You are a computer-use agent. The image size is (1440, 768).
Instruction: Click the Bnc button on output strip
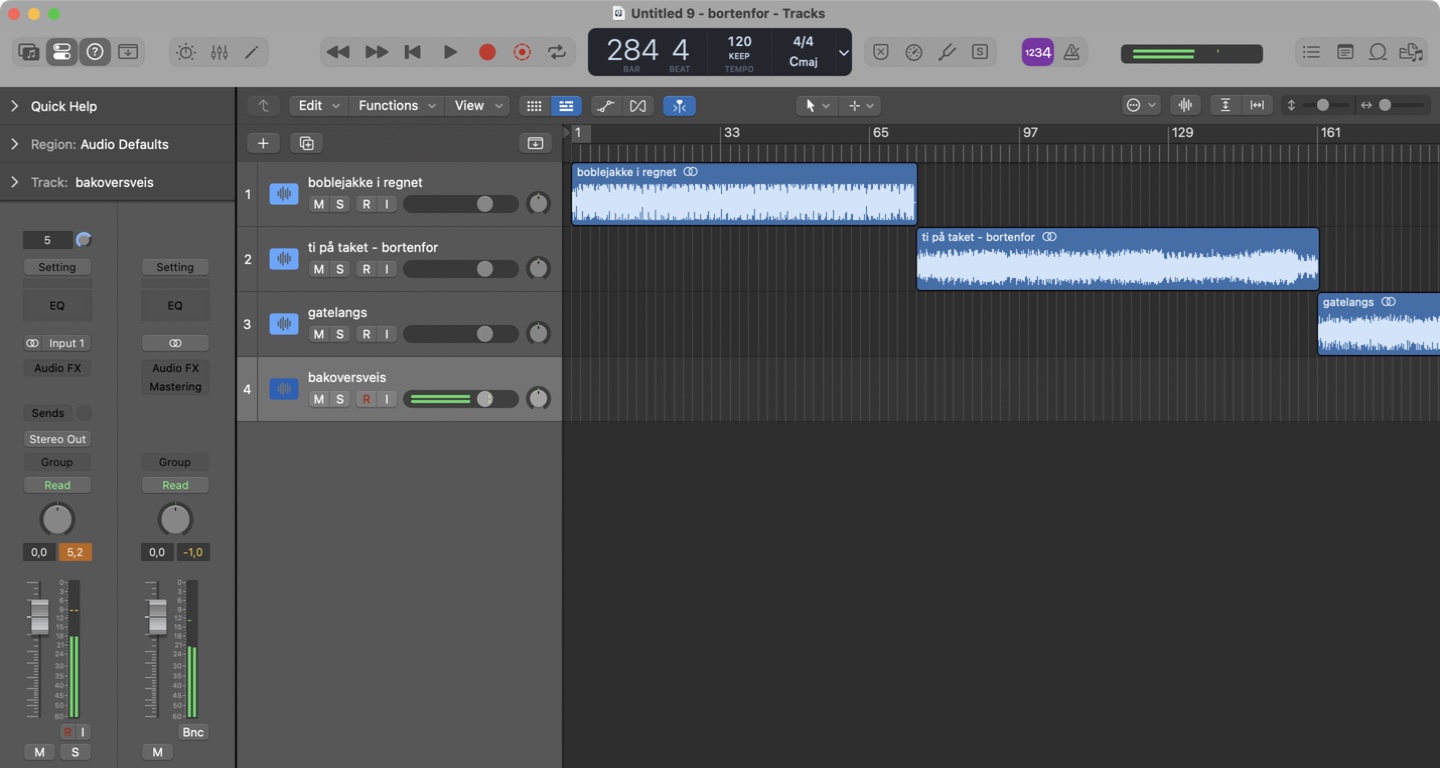(x=192, y=732)
